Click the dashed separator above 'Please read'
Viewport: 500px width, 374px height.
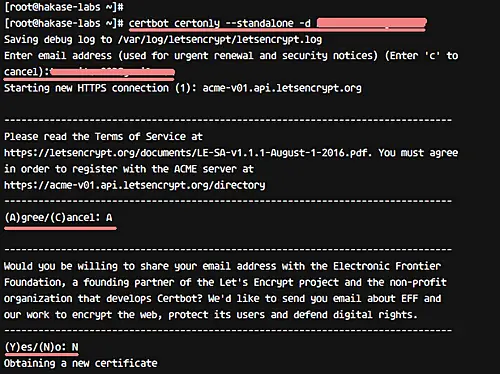[228, 120]
